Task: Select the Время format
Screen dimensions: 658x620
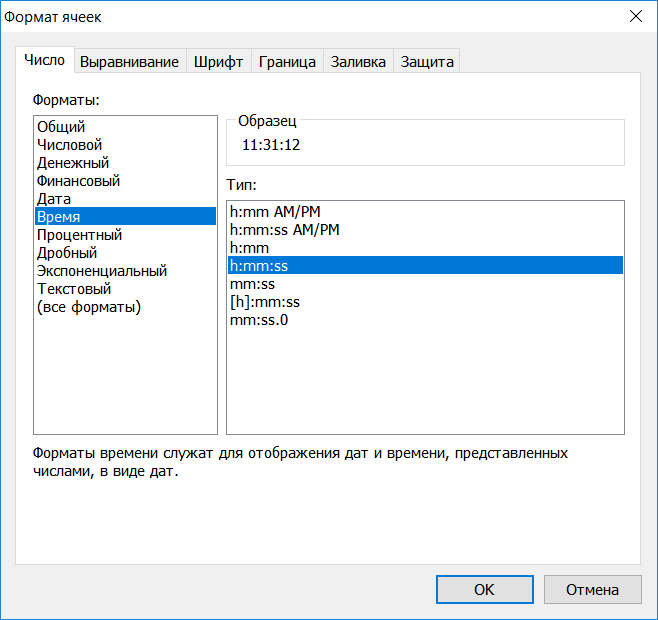Action: (125, 216)
